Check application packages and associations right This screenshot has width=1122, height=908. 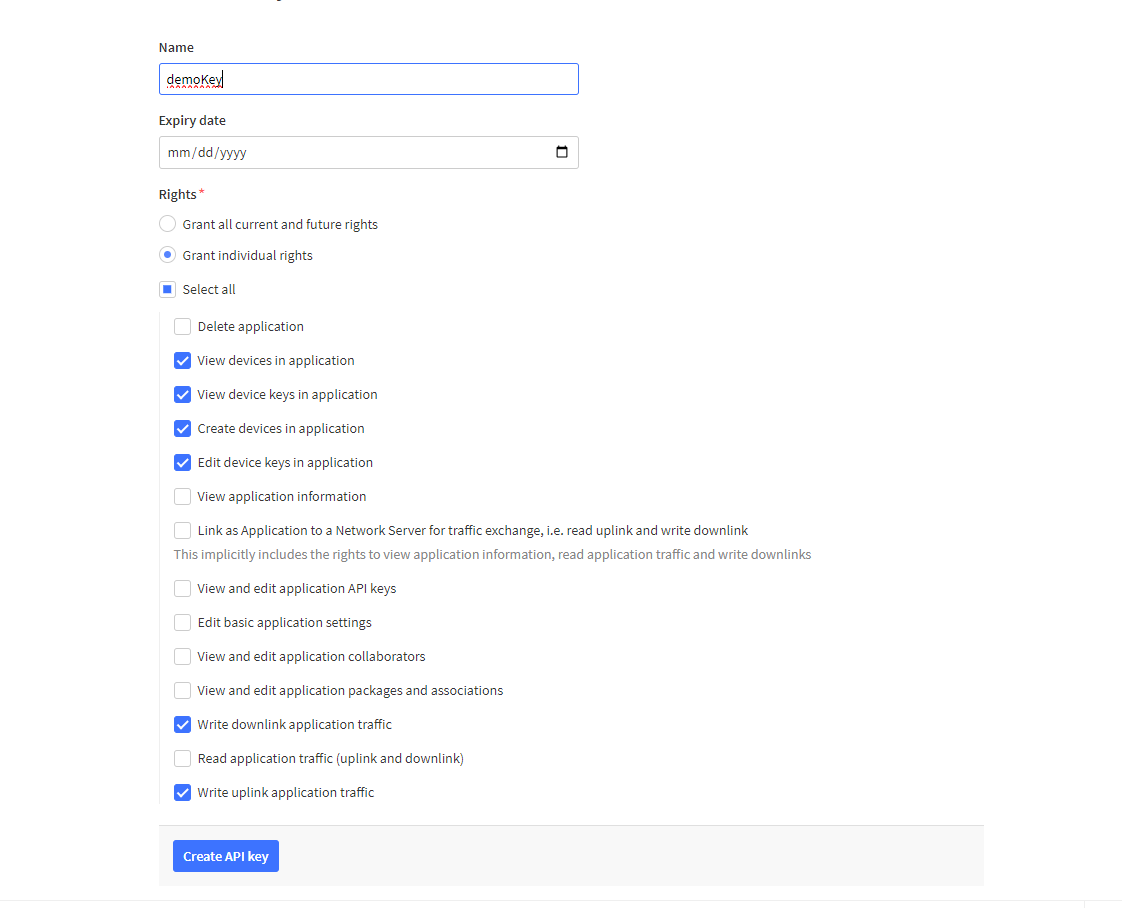tap(182, 690)
